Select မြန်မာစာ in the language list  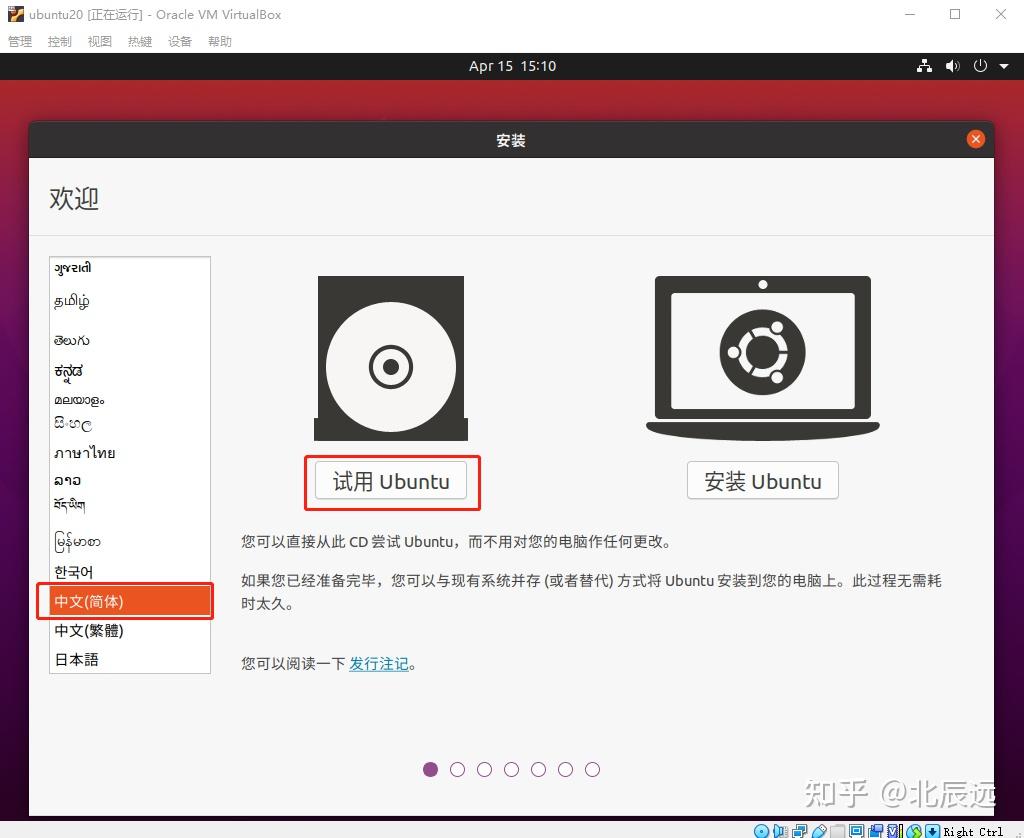tap(130, 541)
